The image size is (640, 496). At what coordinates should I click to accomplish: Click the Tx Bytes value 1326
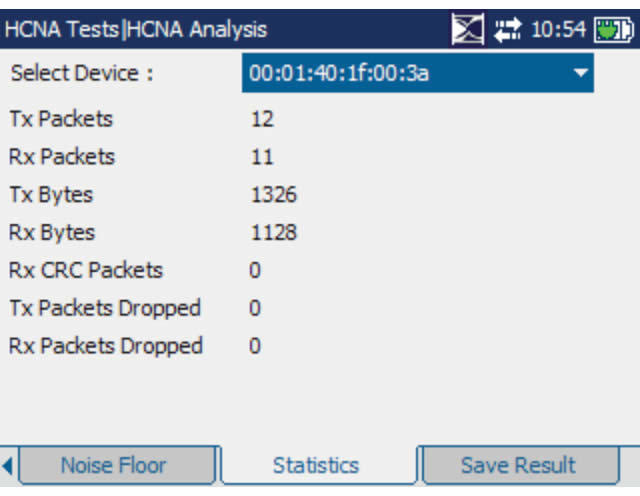click(273, 195)
